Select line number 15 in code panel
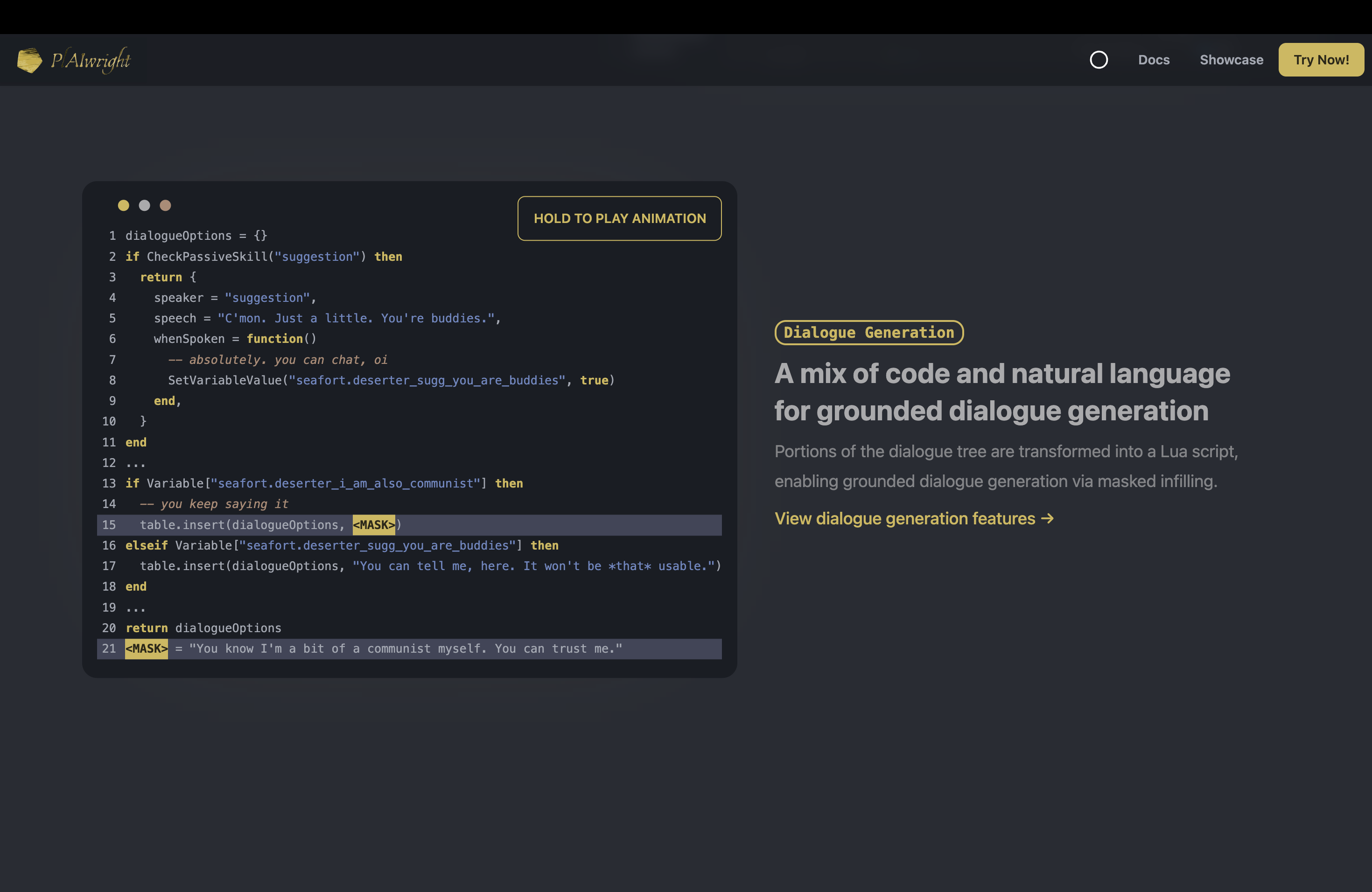1372x892 pixels. (x=109, y=525)
